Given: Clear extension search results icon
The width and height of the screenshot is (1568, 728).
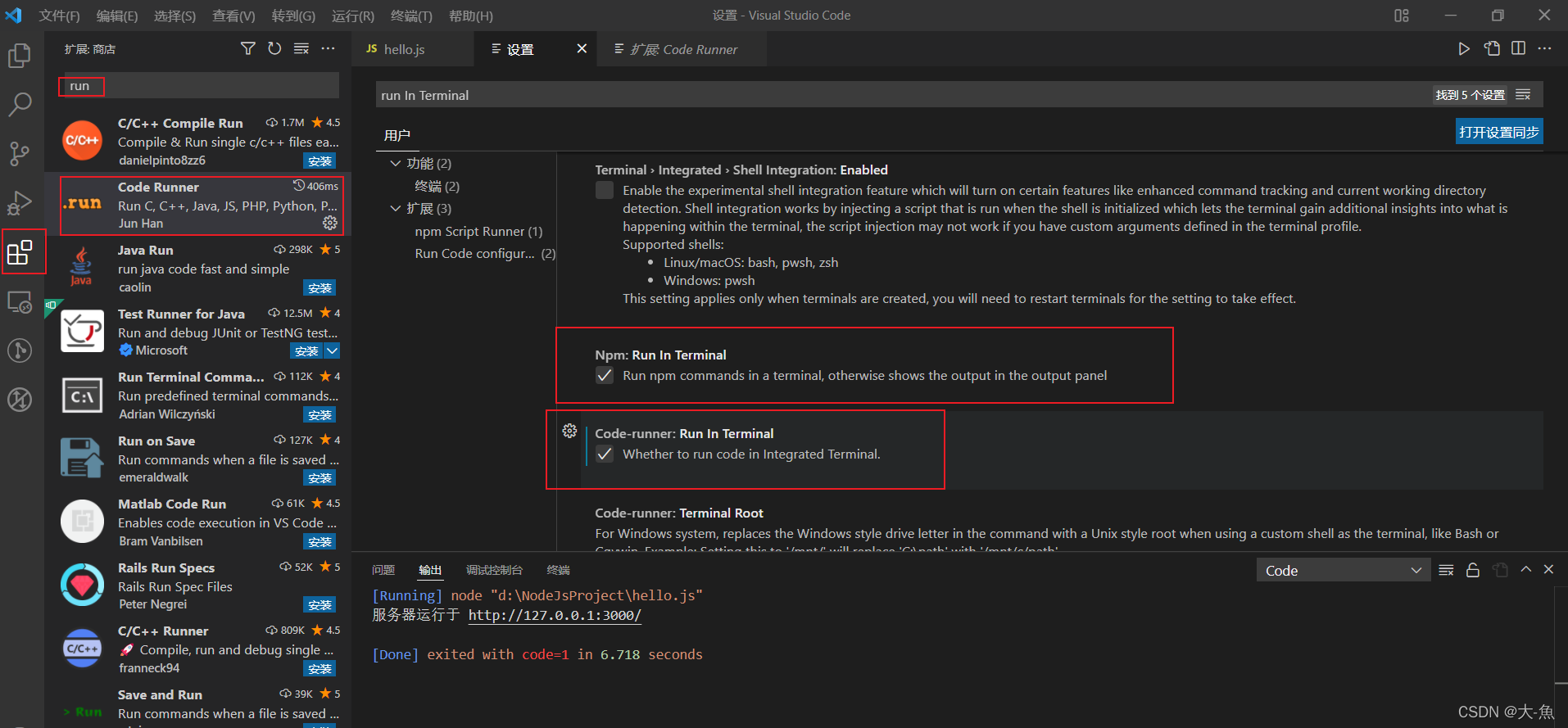Looking at the screenshot, I should (301, 49).
